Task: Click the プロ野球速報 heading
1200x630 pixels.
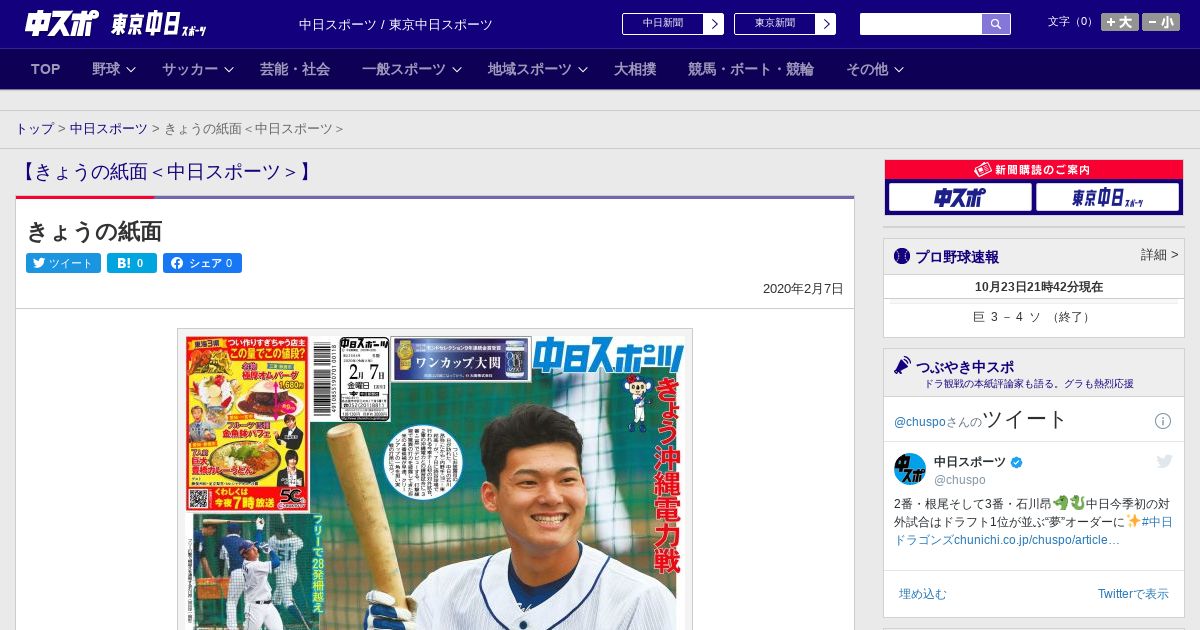Action: click(957, 256)
